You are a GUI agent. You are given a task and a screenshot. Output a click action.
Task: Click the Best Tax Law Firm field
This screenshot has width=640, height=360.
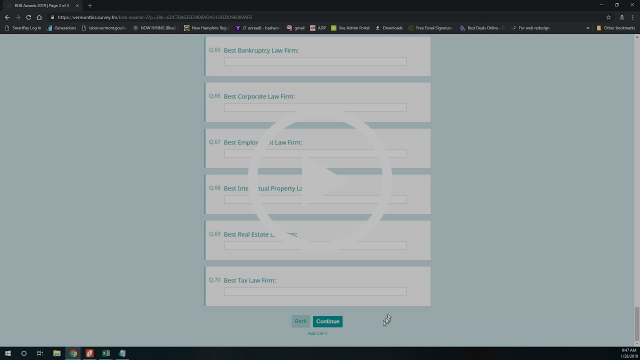(315, 291)
